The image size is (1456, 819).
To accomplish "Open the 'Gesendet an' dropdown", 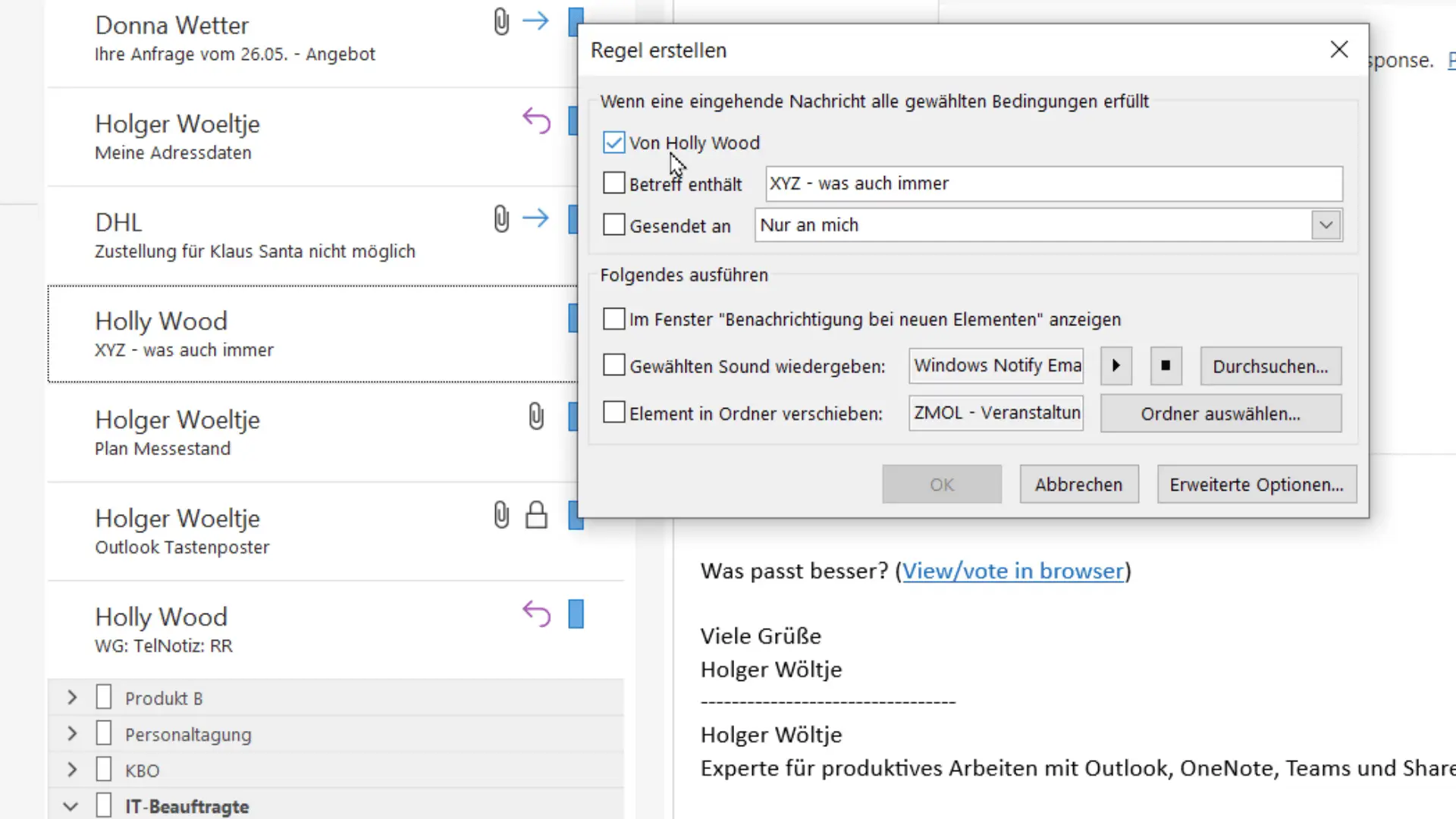I will [x=1326, y=224].
